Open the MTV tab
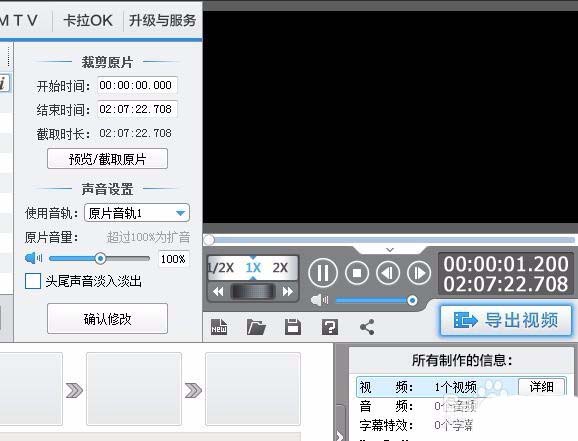This screenshot has width=578, height=441. [x=19, y=20]
